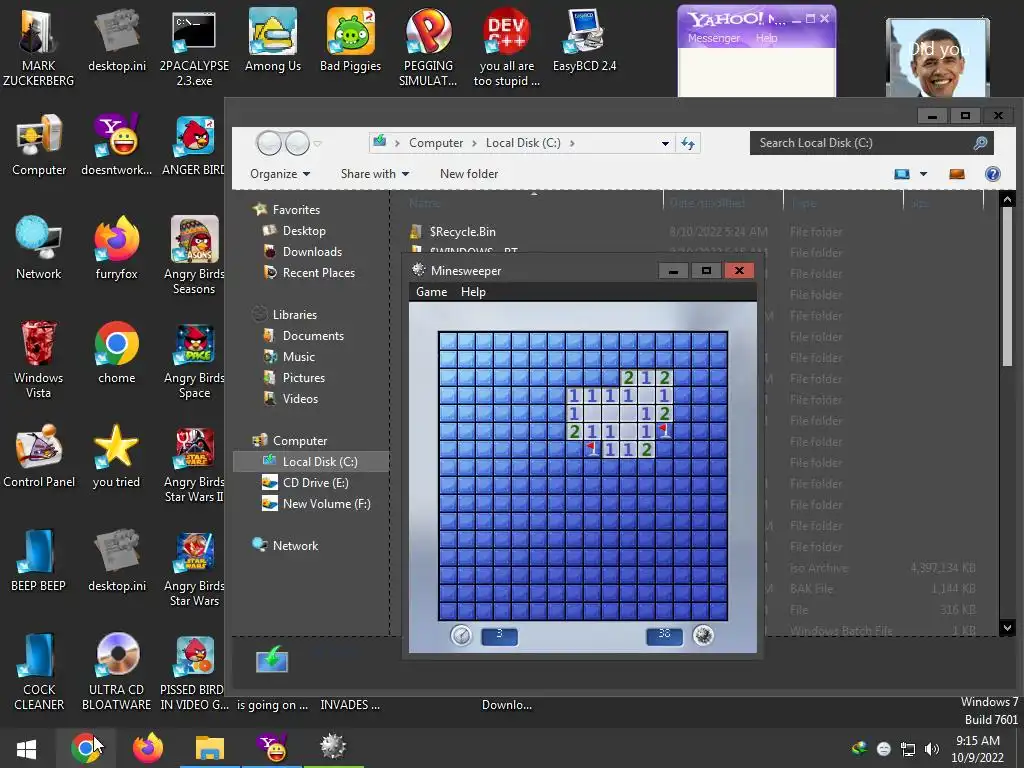Click the Windows Start button
Screen dimensions: 1024x768
tap(26, 748)
